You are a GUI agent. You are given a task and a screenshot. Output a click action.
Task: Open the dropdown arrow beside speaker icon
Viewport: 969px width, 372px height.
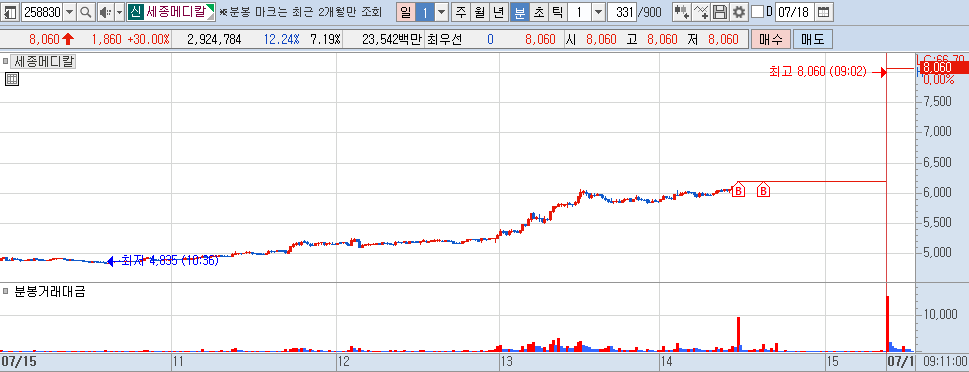(x=119, y=12)
